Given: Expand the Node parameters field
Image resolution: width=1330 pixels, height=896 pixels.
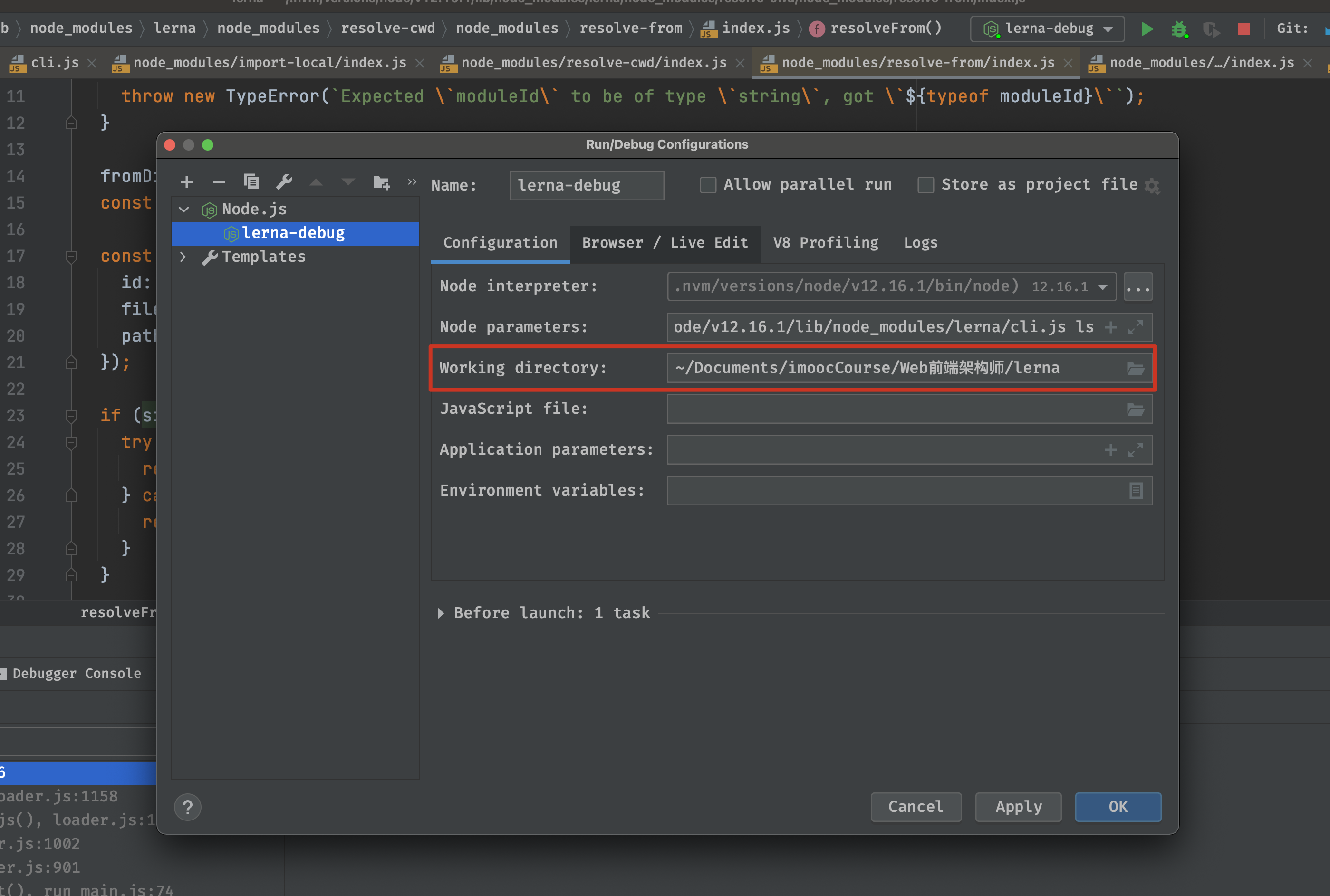Looking at the screenshot, I should click(x=1136, y=327).
